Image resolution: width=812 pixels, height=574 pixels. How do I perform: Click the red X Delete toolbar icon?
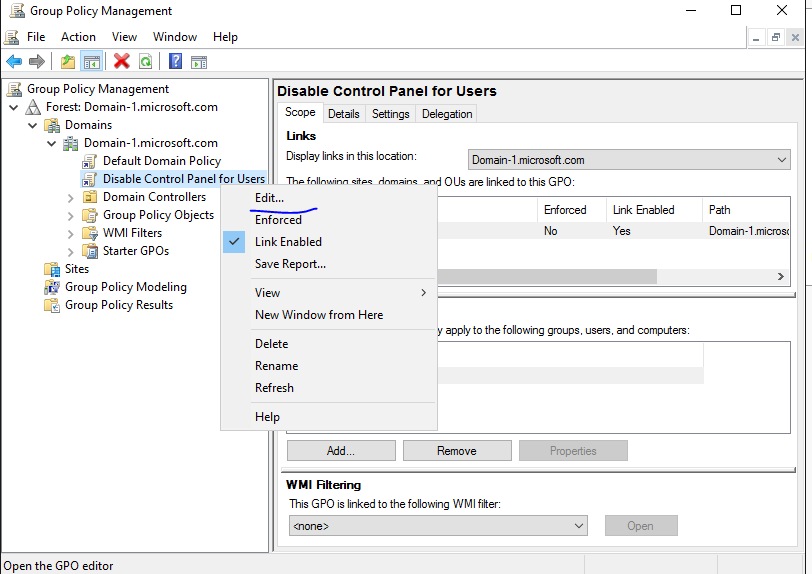(x=122, y=62)
